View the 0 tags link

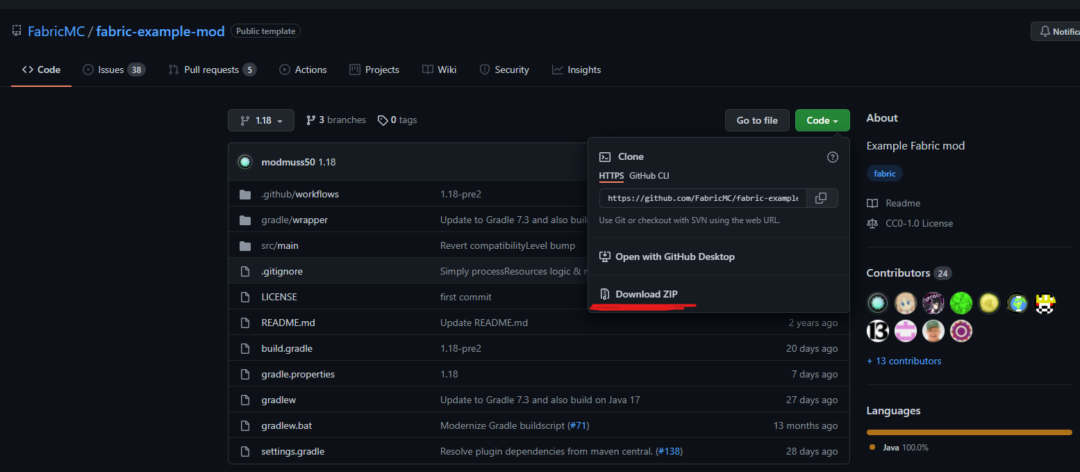click(x=397, y=120)
